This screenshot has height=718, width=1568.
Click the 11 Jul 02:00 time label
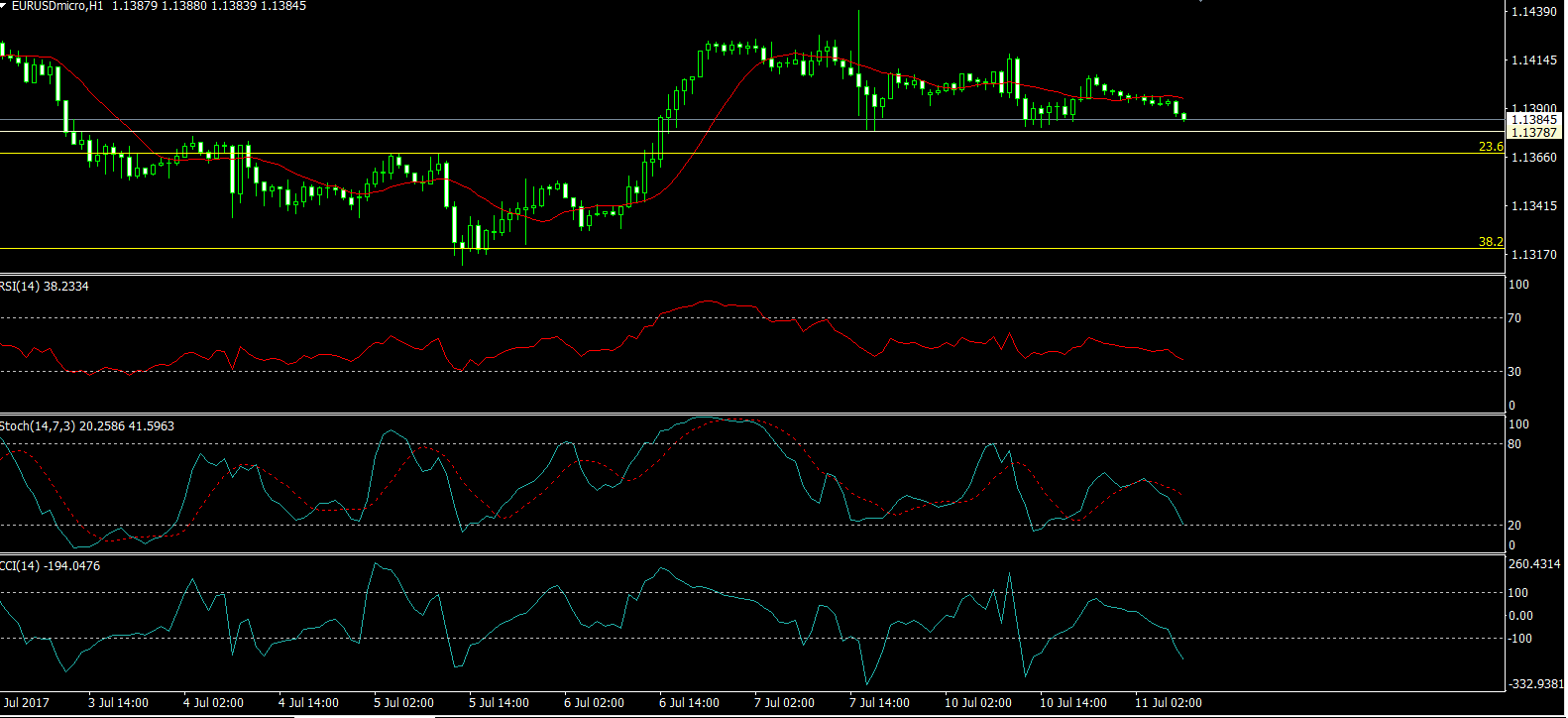(x=1169, y=702)
